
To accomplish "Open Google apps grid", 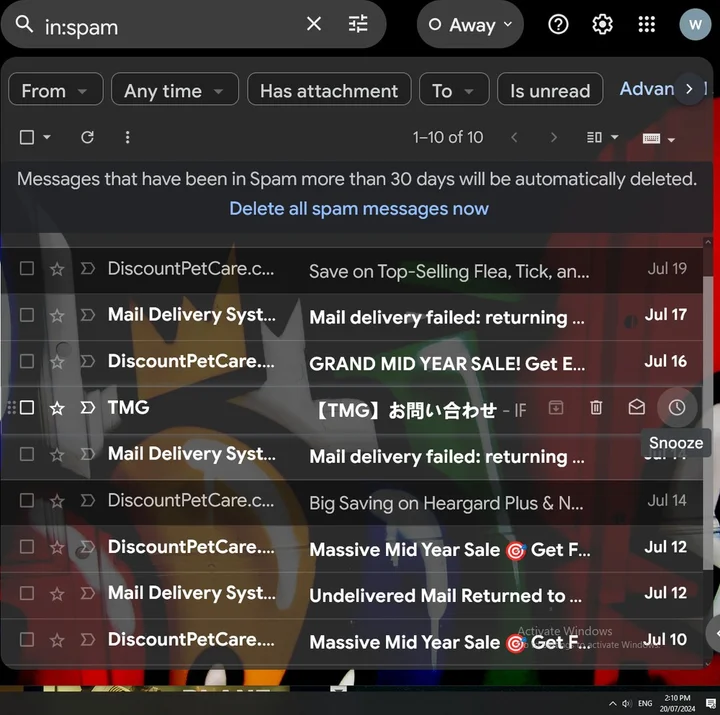I will point(647,24).
